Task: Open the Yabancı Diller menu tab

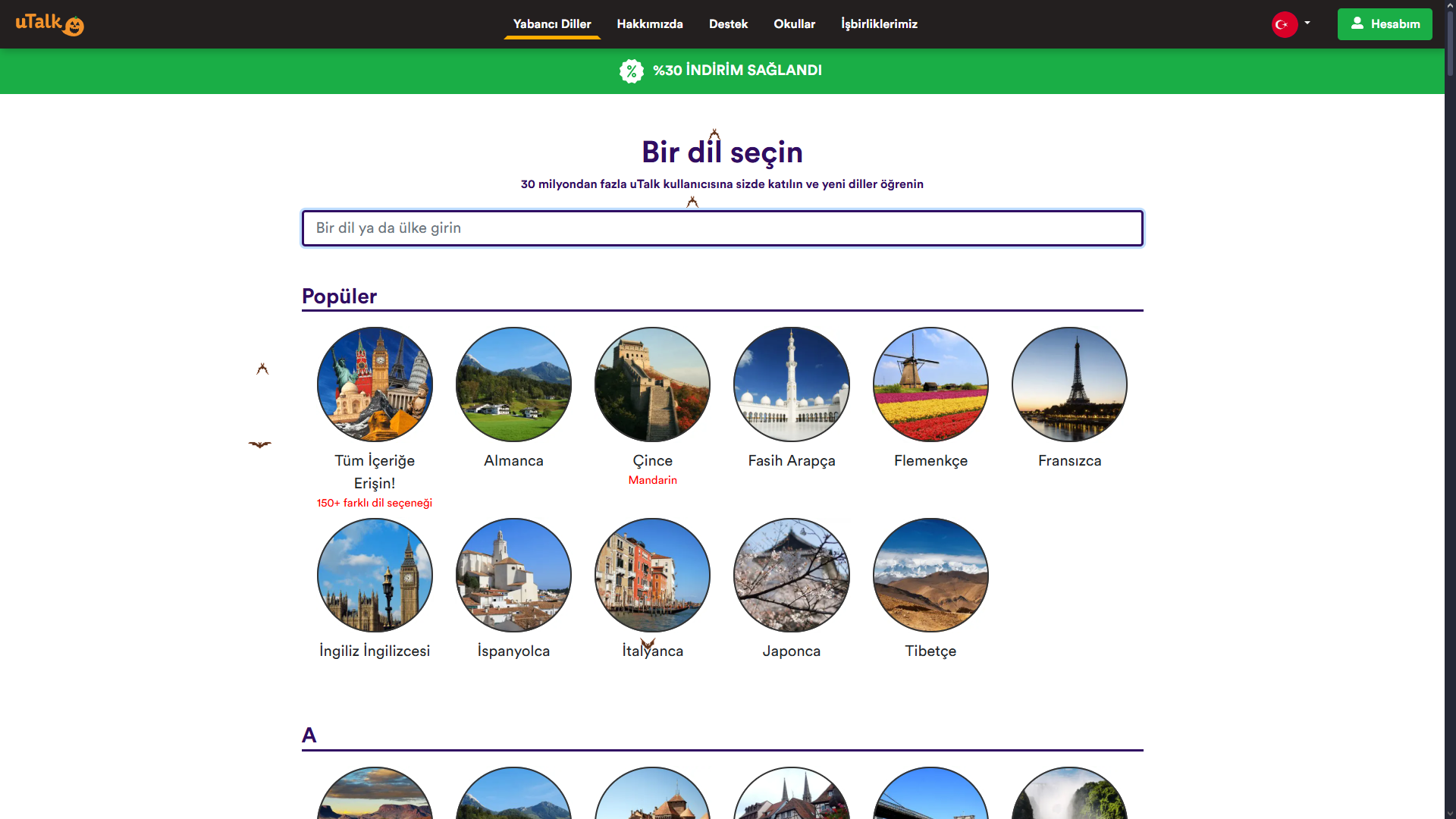Action: pyautogui.click(x=551, y=24)
